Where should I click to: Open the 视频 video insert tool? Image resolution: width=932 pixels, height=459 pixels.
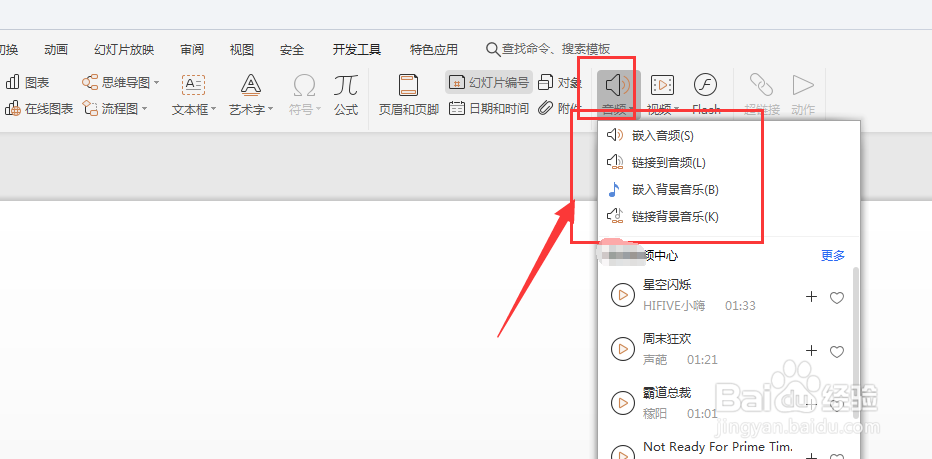click(662, 95)
